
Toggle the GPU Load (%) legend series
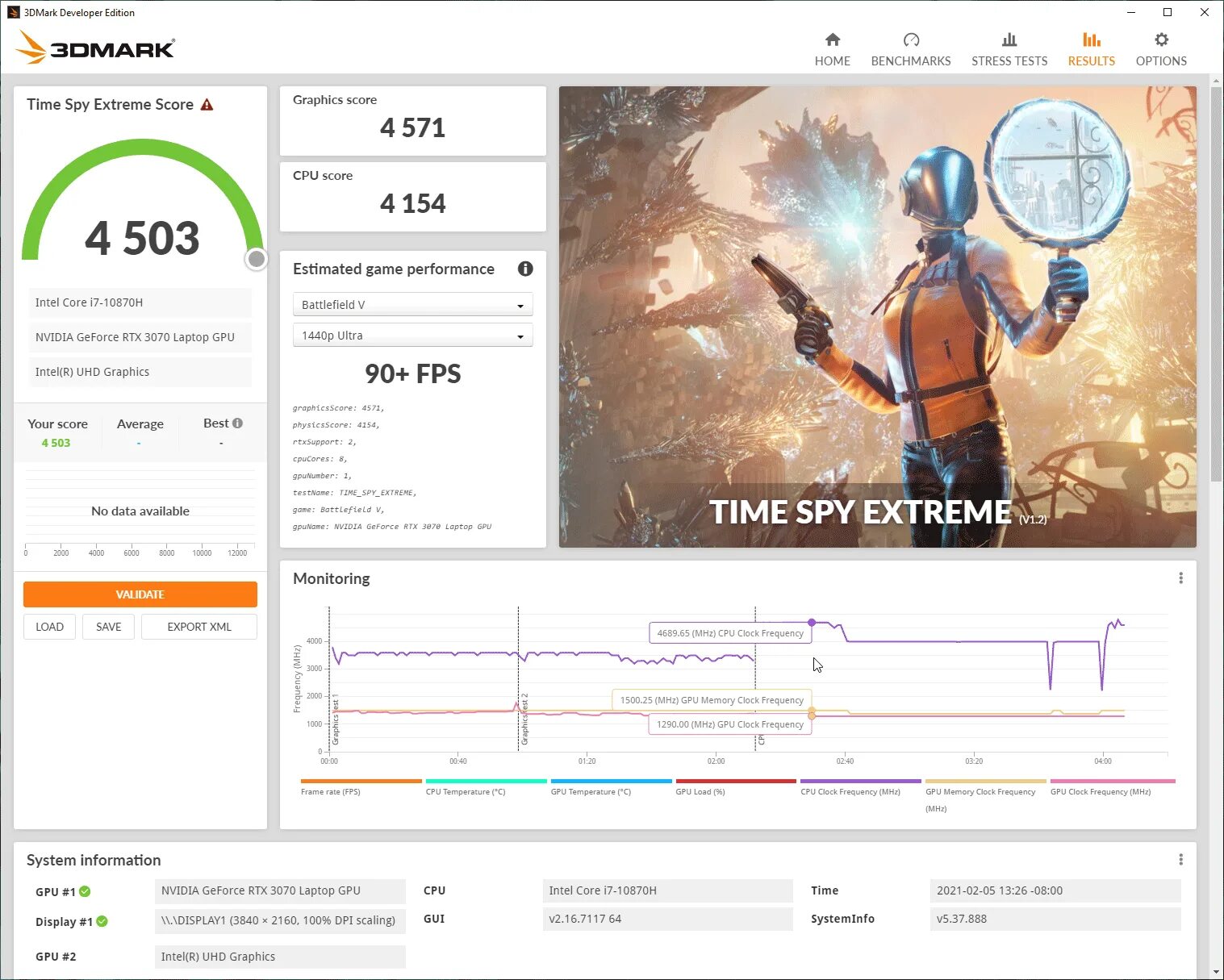click(736, 787)
